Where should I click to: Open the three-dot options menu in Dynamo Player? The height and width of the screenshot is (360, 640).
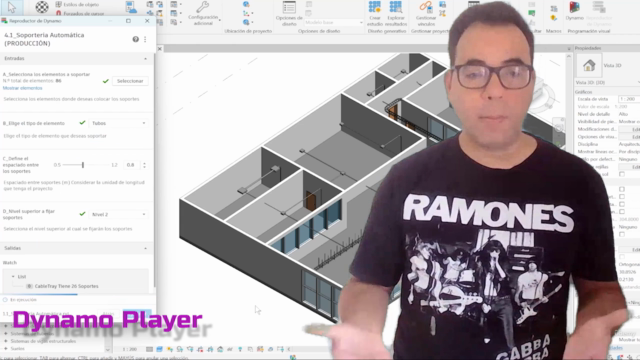pos(145,39)
